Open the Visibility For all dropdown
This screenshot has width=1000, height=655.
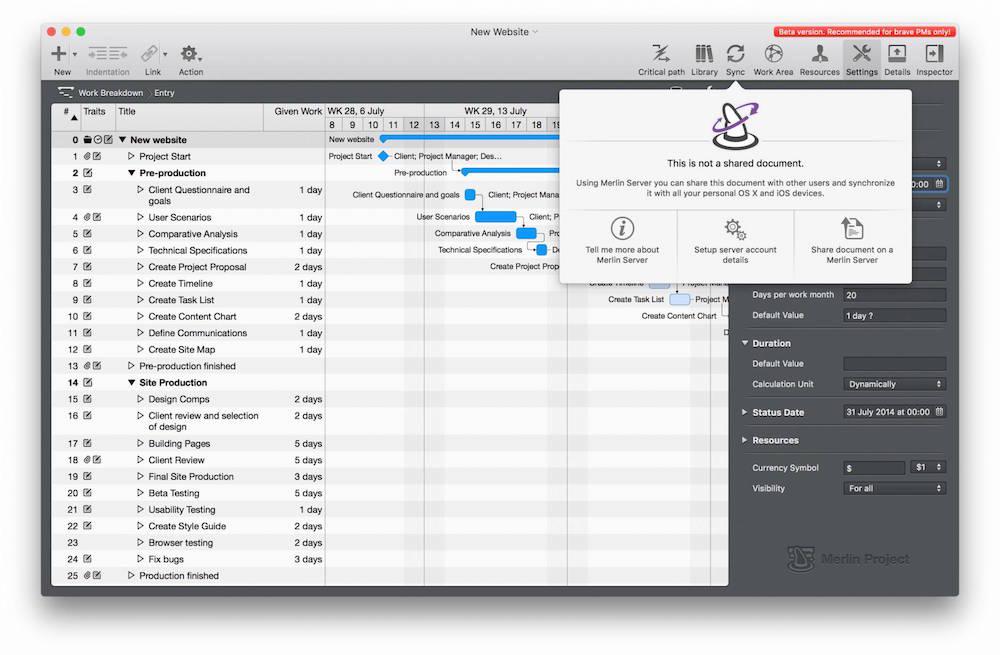click(x=894, y=489)
